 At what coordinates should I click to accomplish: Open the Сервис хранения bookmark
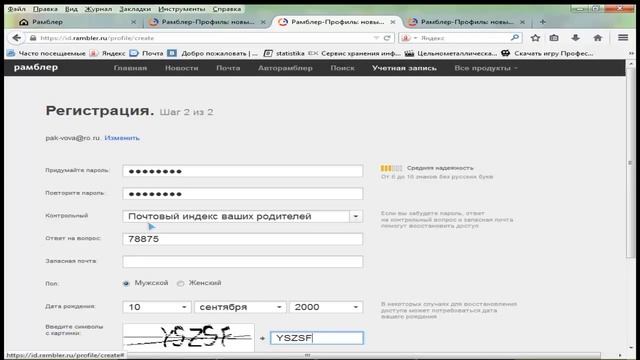click(x=354, y=53)
